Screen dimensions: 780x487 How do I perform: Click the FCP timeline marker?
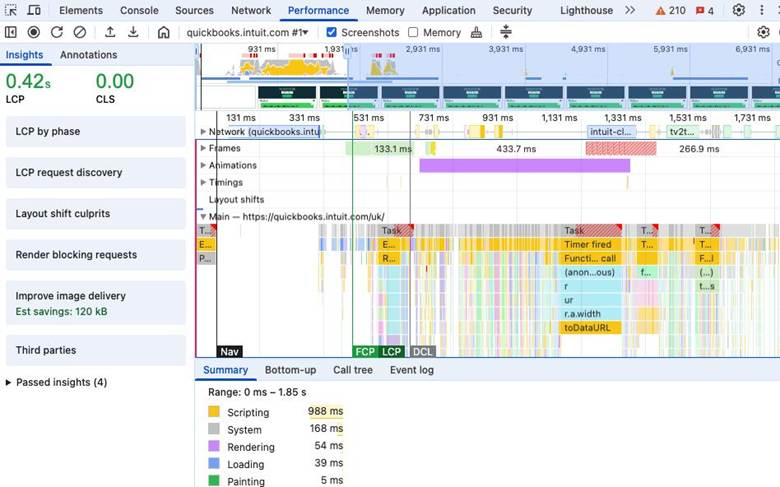(x=365, y=352)
